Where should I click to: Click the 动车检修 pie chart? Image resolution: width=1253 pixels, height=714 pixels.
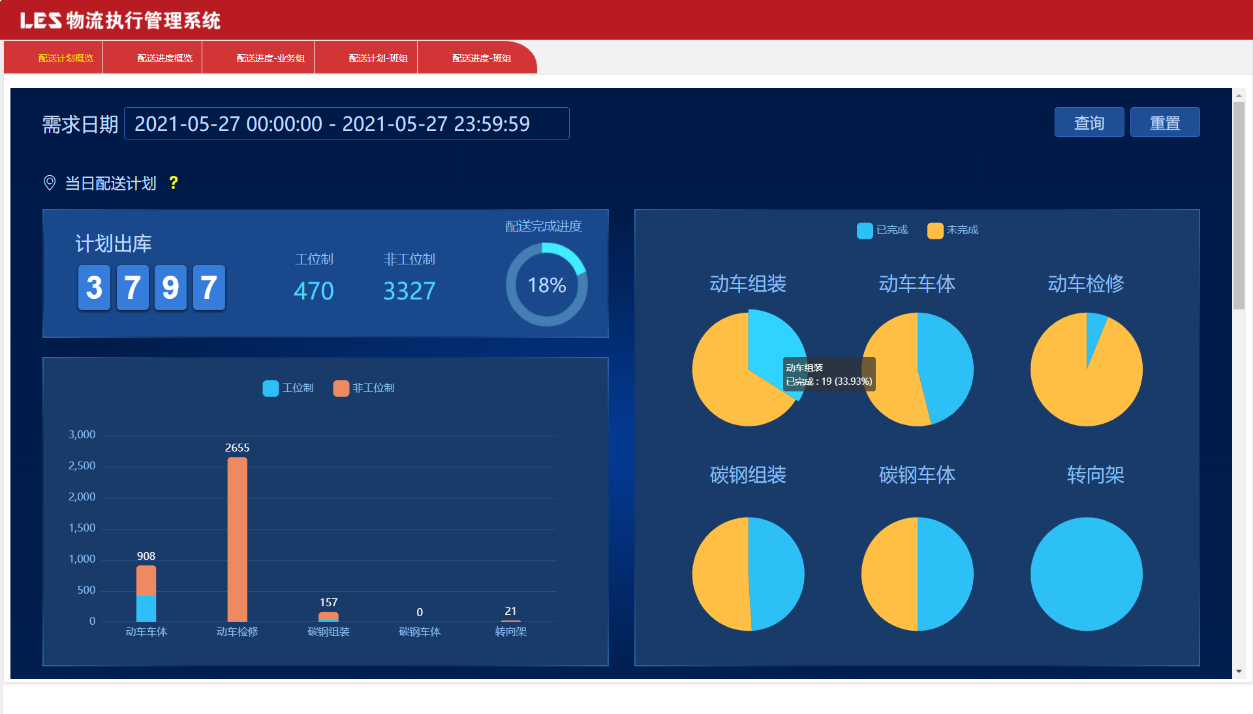point(1086,369)
